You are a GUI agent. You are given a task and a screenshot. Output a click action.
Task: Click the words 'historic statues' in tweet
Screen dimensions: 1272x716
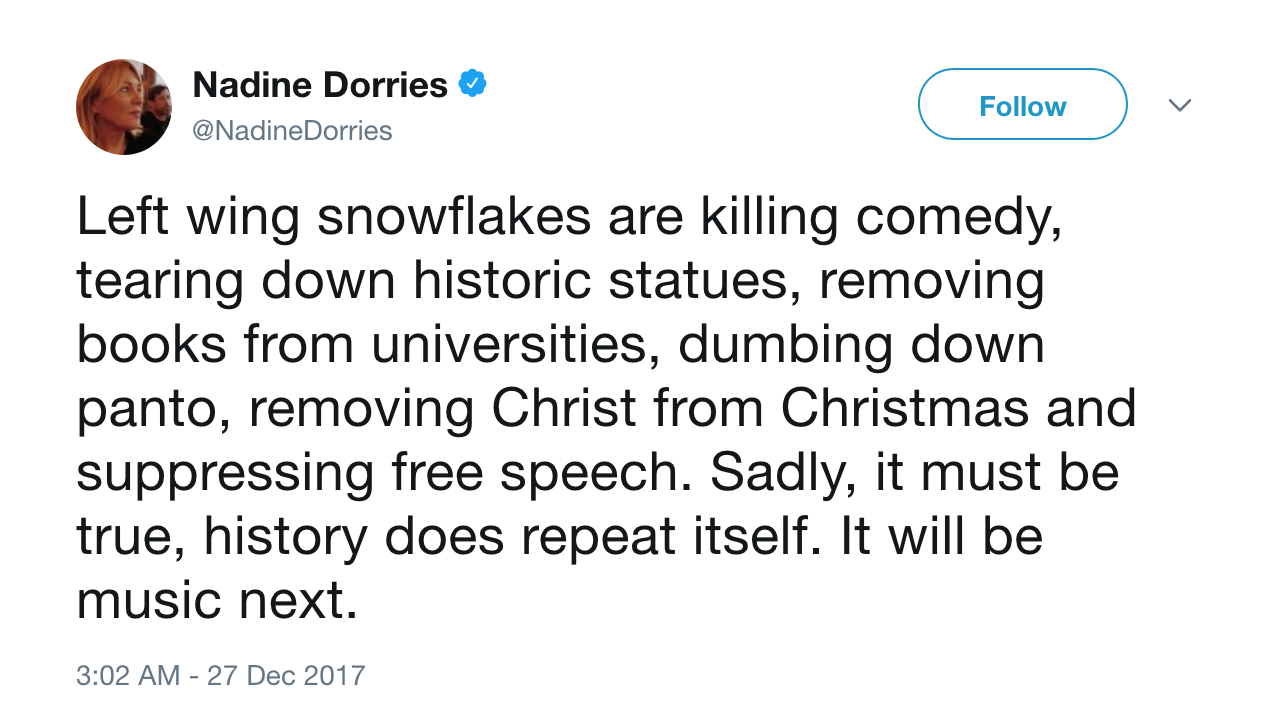click(x=606, y=281)
